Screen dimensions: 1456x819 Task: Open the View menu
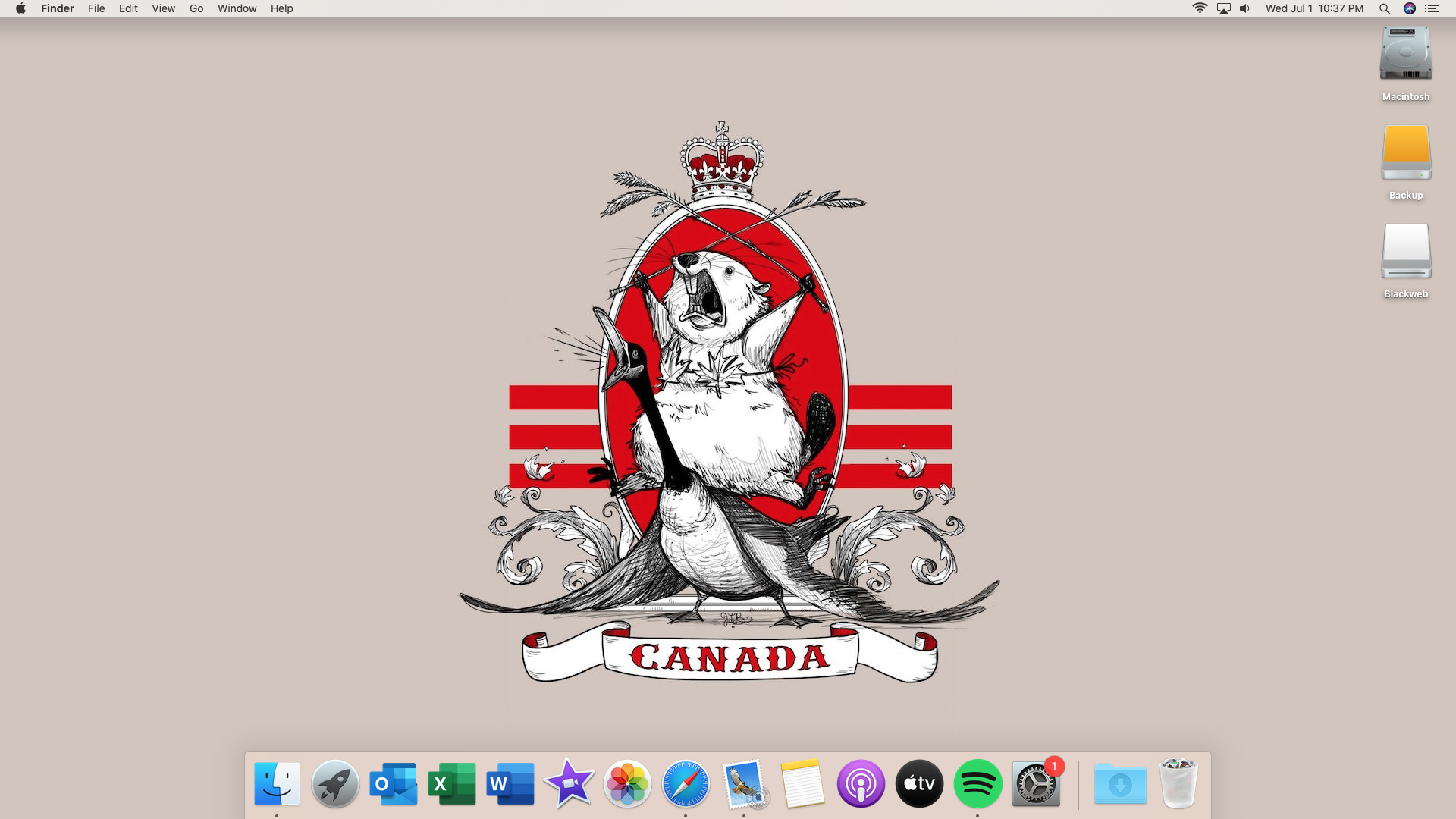click(163, 8)
